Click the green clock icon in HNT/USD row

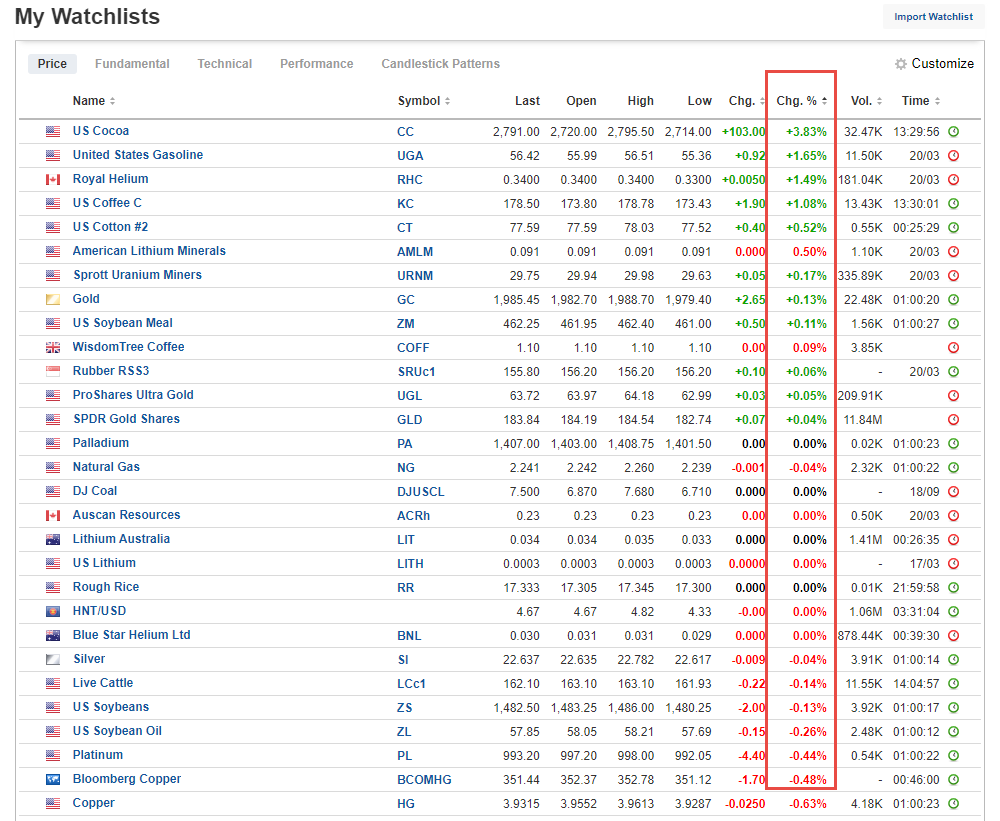[x=953, y=612]
